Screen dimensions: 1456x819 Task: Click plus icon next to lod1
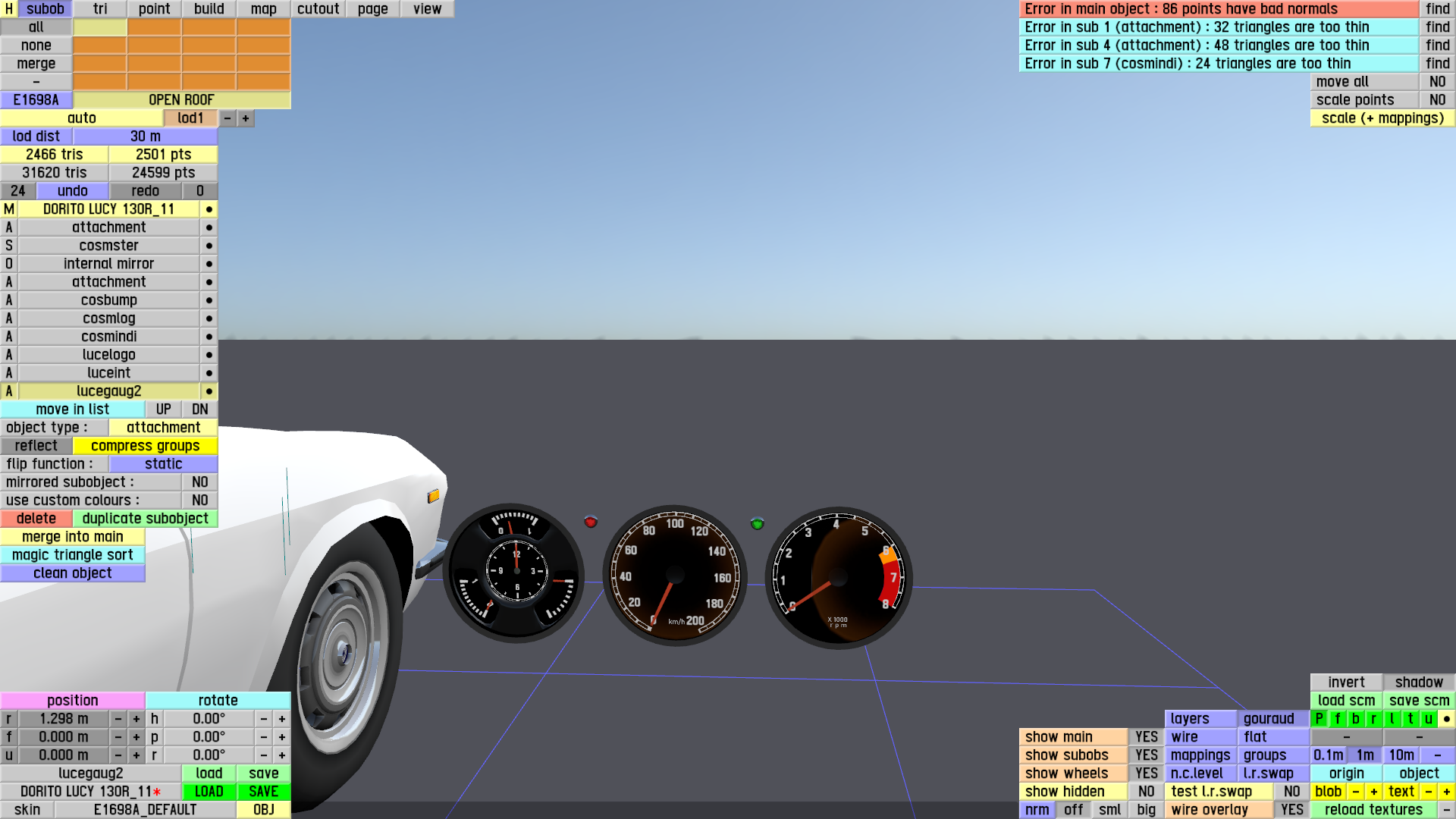tap(246, 118)
